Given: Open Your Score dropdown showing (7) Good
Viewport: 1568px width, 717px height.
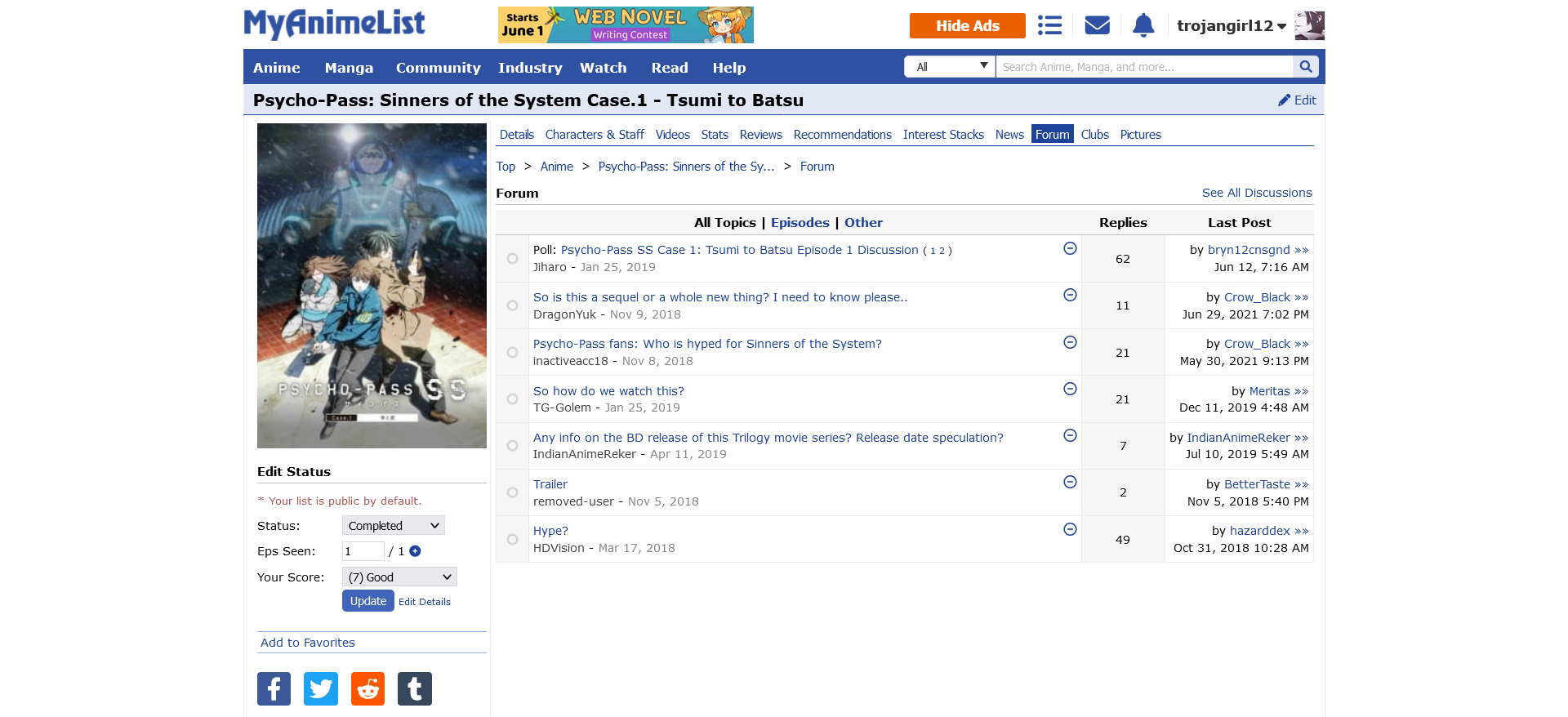Looking at the screenshot, I should 399,577.
